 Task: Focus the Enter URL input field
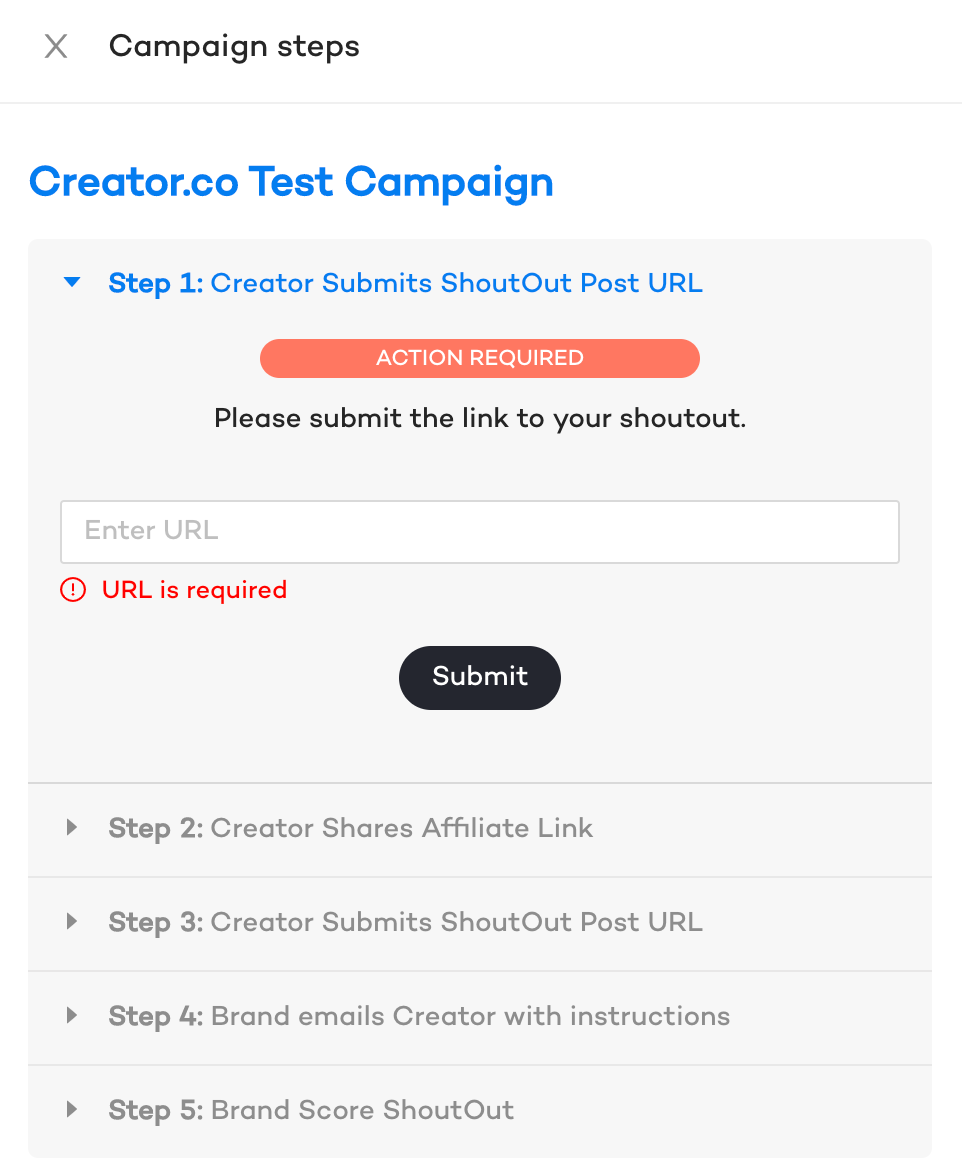(480, 532)
